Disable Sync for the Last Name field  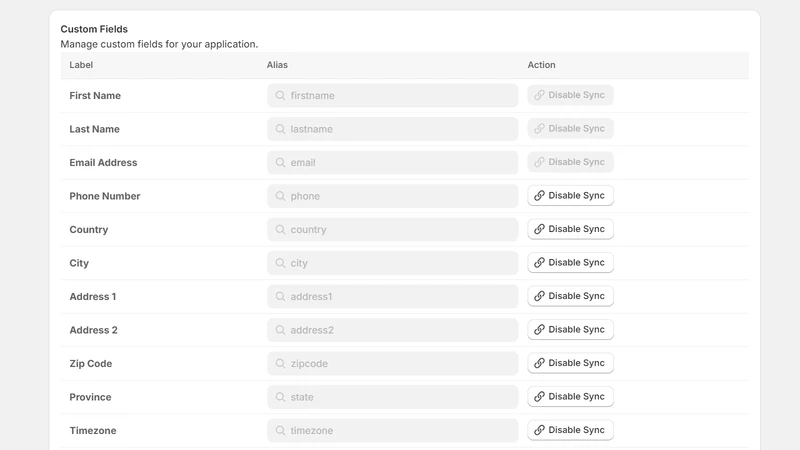(570, 129)
